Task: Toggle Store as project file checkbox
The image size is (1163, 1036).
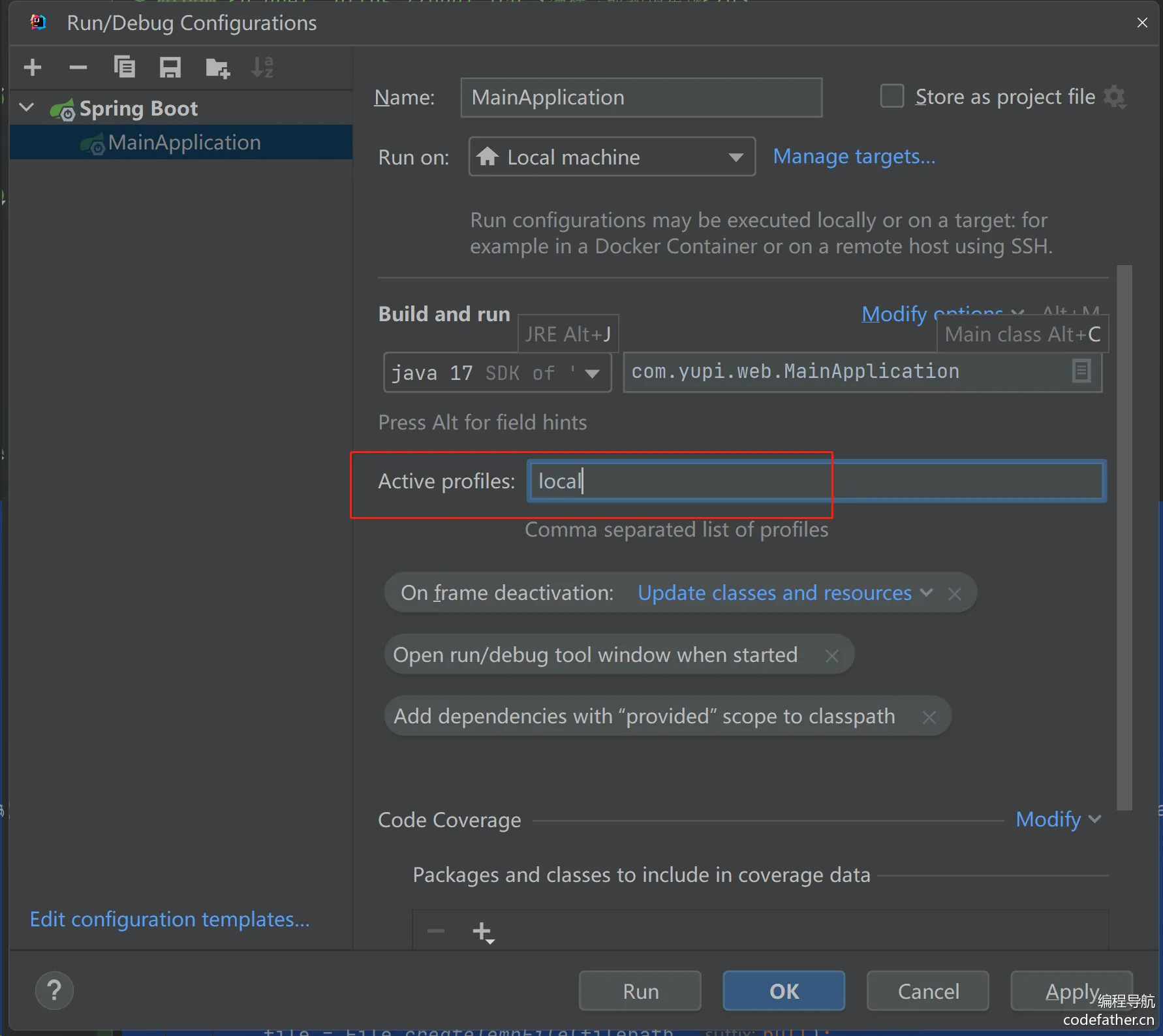Action: (892, 96)
